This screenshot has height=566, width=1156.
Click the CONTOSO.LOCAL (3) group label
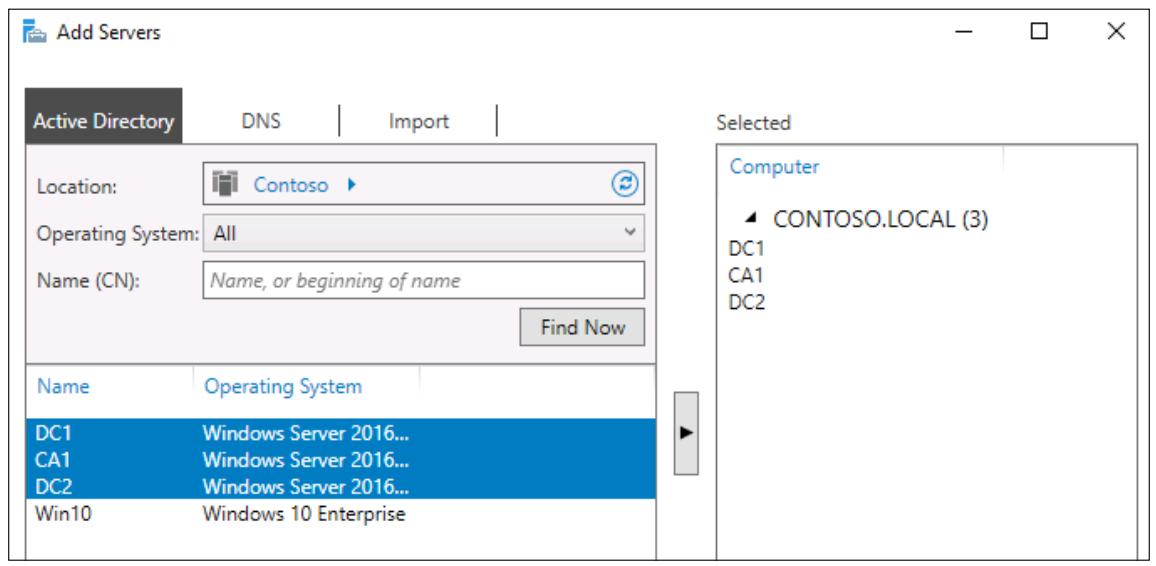tap(880, 219)
